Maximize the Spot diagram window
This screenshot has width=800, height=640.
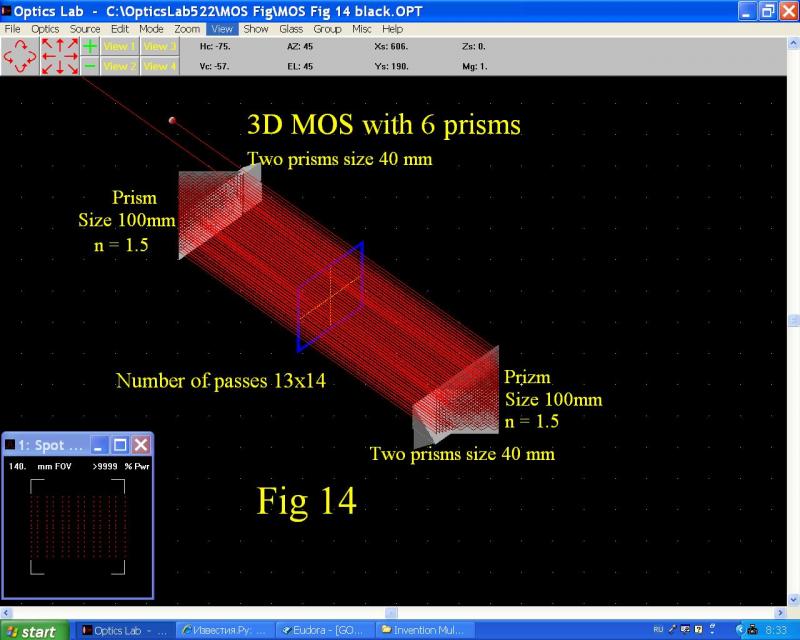coord(120,444)
